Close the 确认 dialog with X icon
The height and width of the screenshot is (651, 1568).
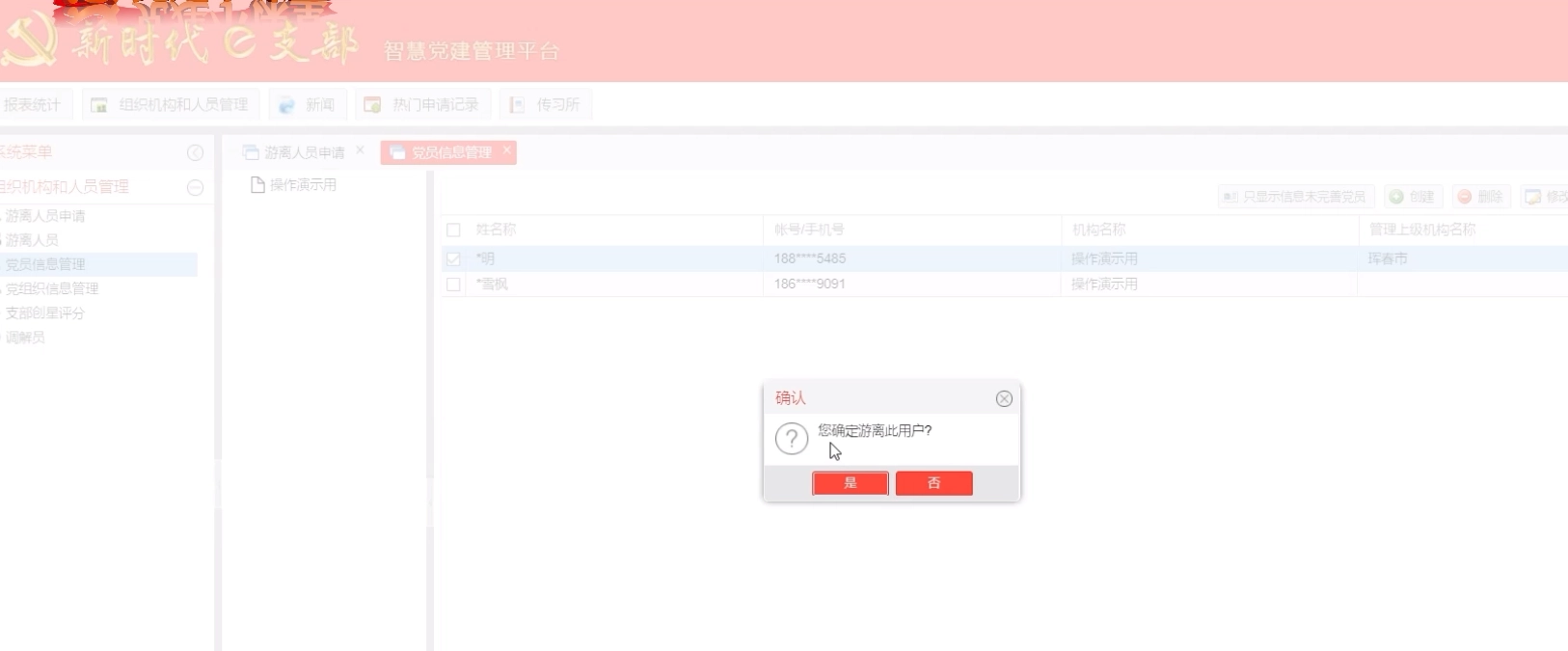pos(1004,399)
